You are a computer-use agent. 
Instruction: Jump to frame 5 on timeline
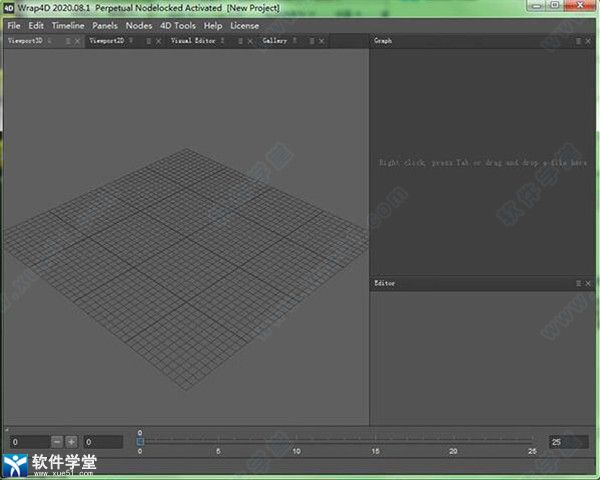point(218,451)
